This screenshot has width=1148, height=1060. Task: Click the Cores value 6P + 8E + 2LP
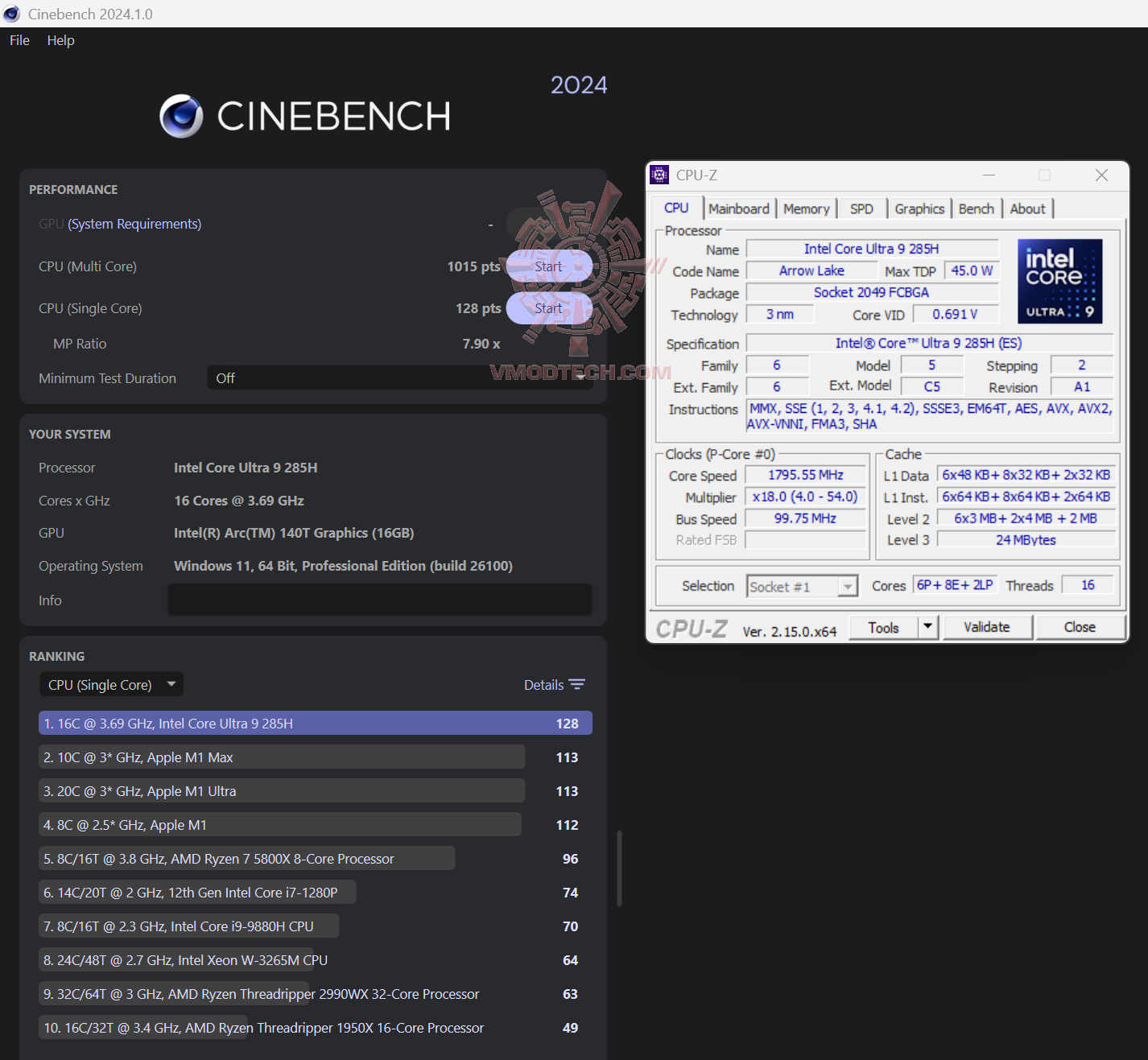point(955,585)
